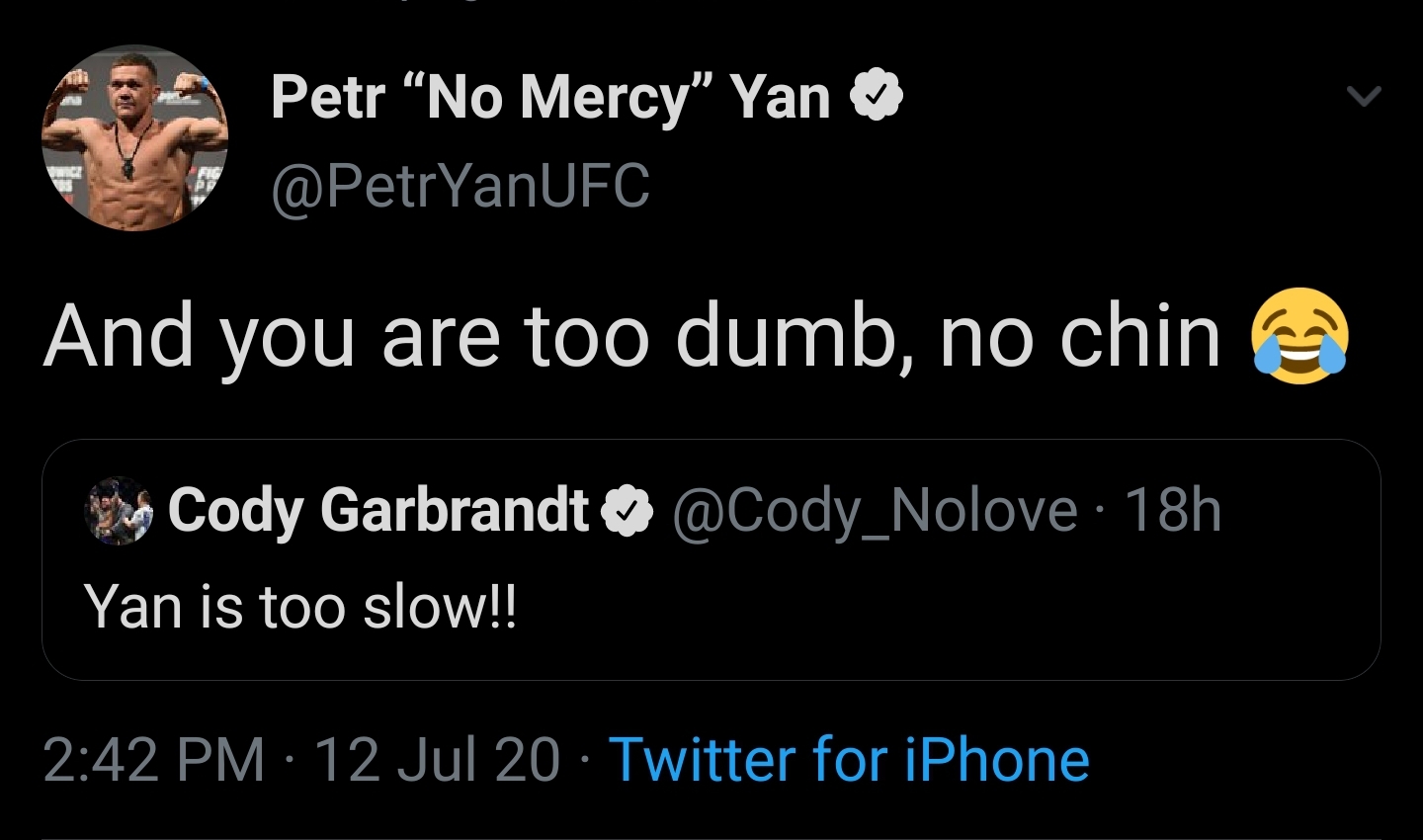Click the 18h timestamp on quoted tweet
The width and height of the screenshot is (1423, 840).
[x=1173, y=510]
